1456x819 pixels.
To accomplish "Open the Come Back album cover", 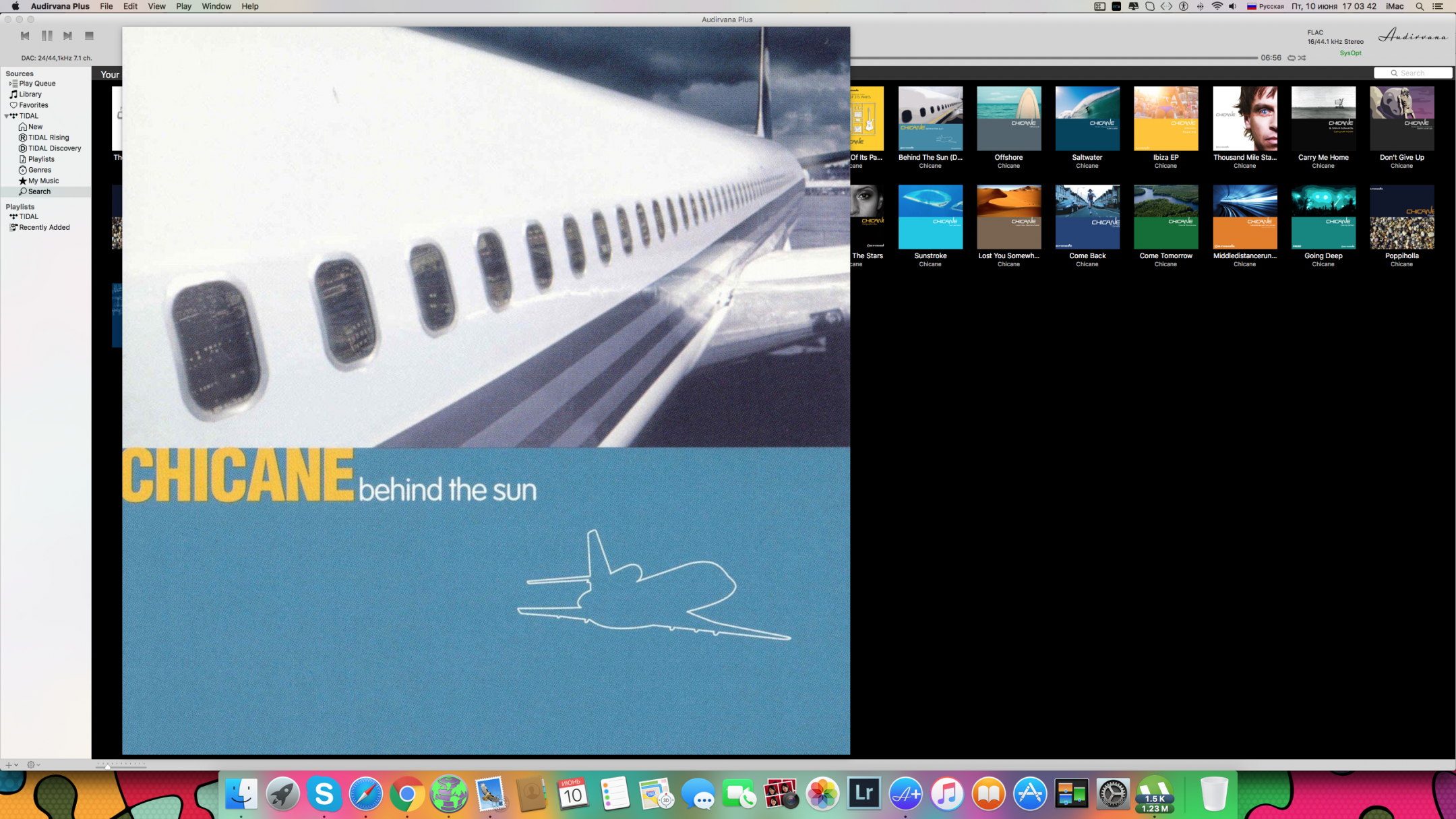I will [1087, 216].
